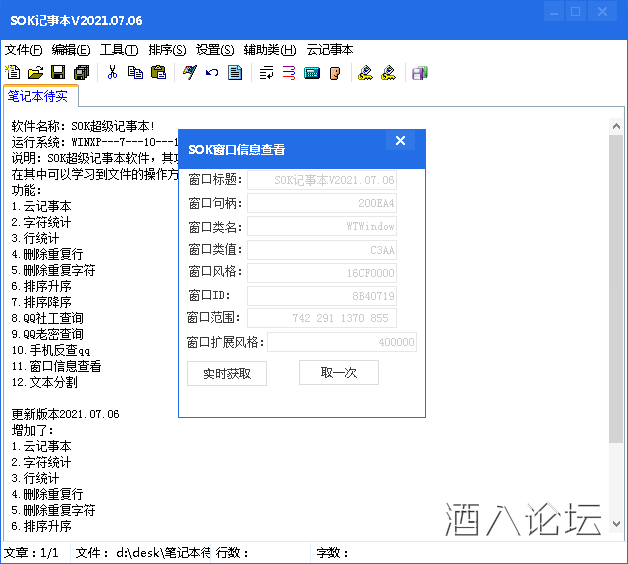The width and height of the screenshot is (628, 564).
Task: Open the 编辑(E) menu
Action: (x=71, y=50)
